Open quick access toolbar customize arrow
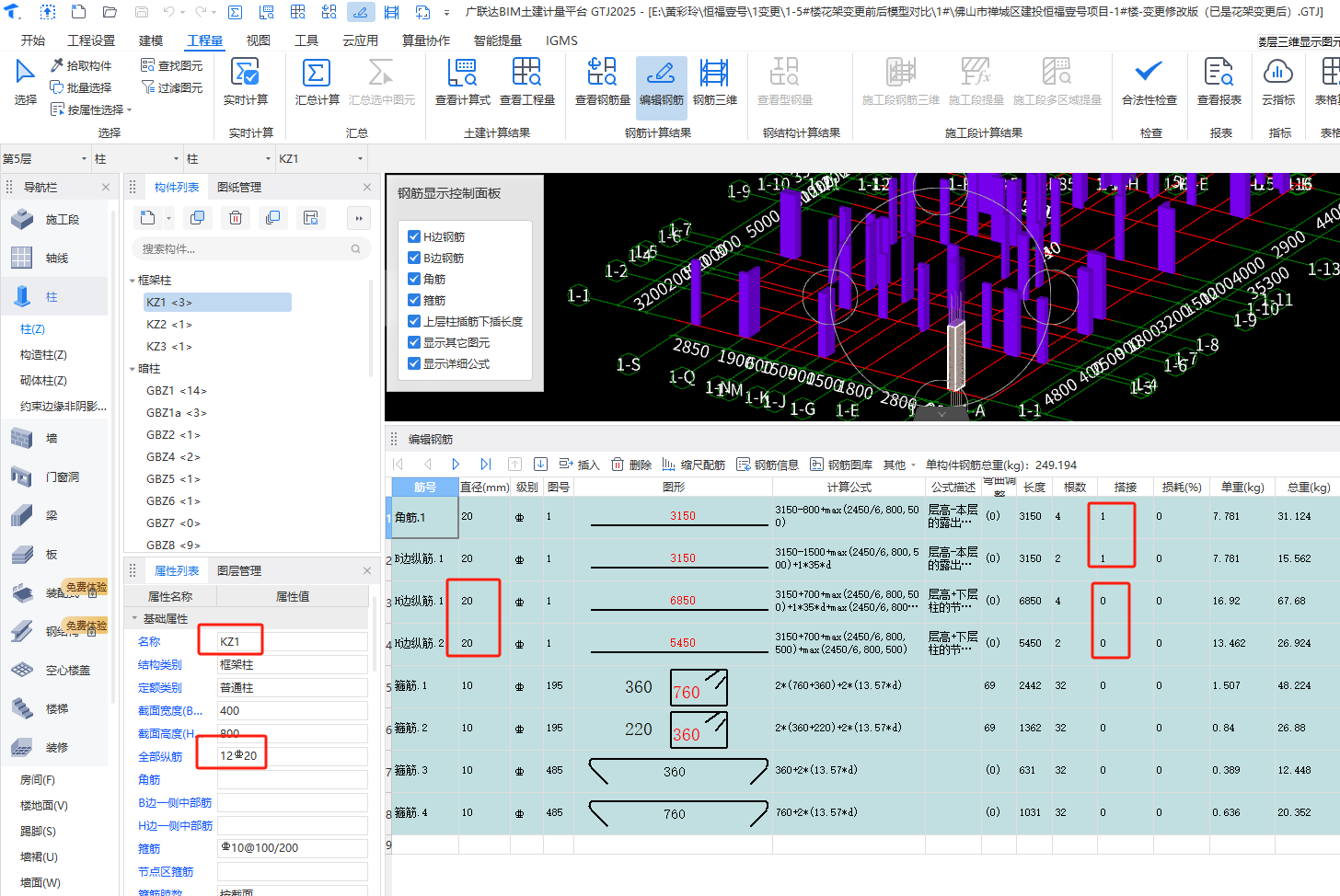Viewport: 1340px width, 896px height. tap(447, 12)
